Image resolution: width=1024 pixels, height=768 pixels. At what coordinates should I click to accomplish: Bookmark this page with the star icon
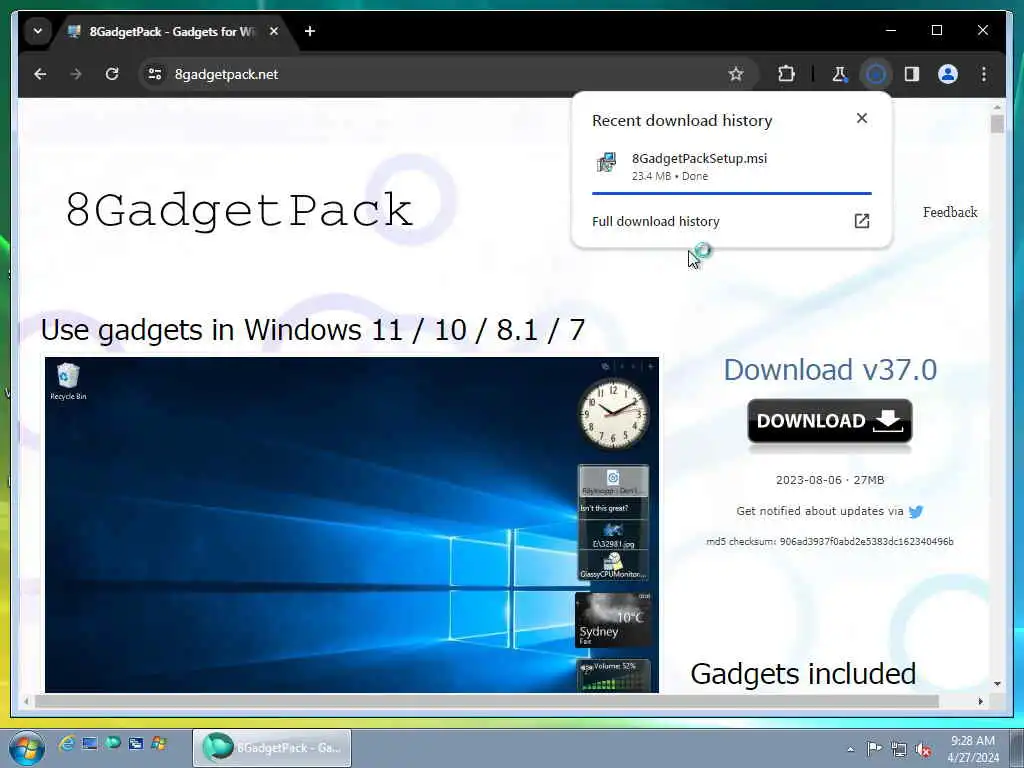click(x=736, y=74)
